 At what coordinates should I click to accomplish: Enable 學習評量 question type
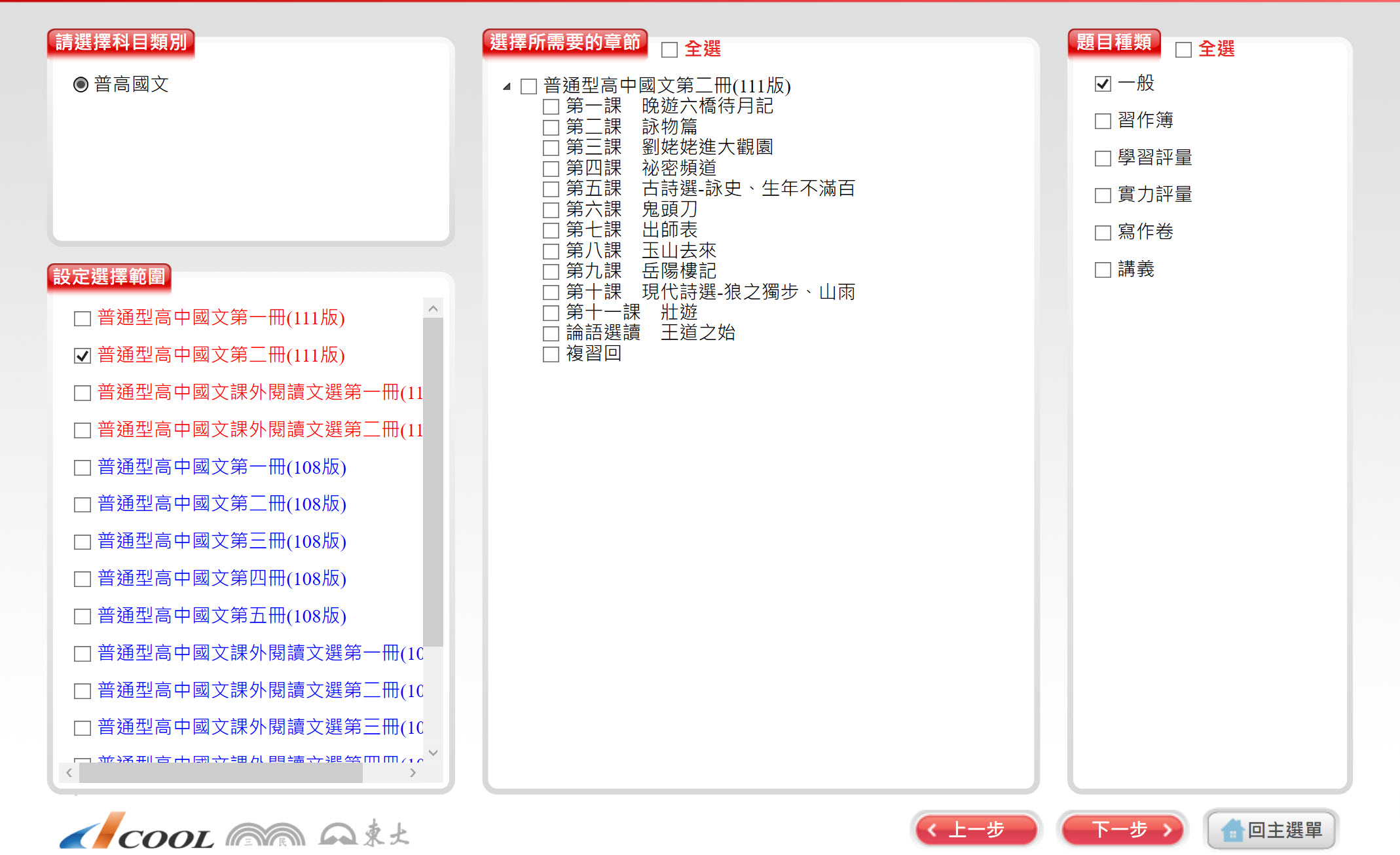point(1103,159)
